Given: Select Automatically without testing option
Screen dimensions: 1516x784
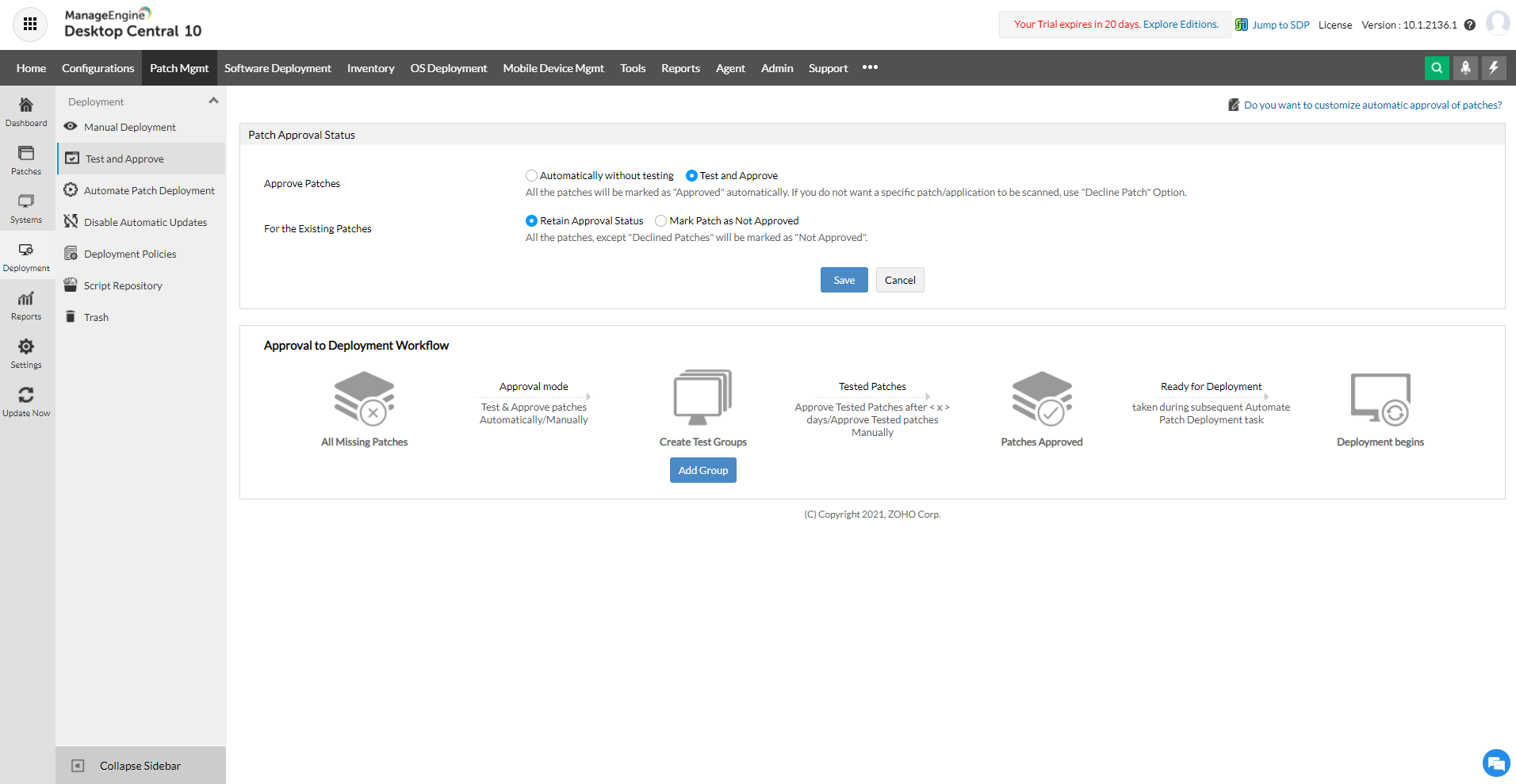Looking at the screenshot, I should [531, 175].
